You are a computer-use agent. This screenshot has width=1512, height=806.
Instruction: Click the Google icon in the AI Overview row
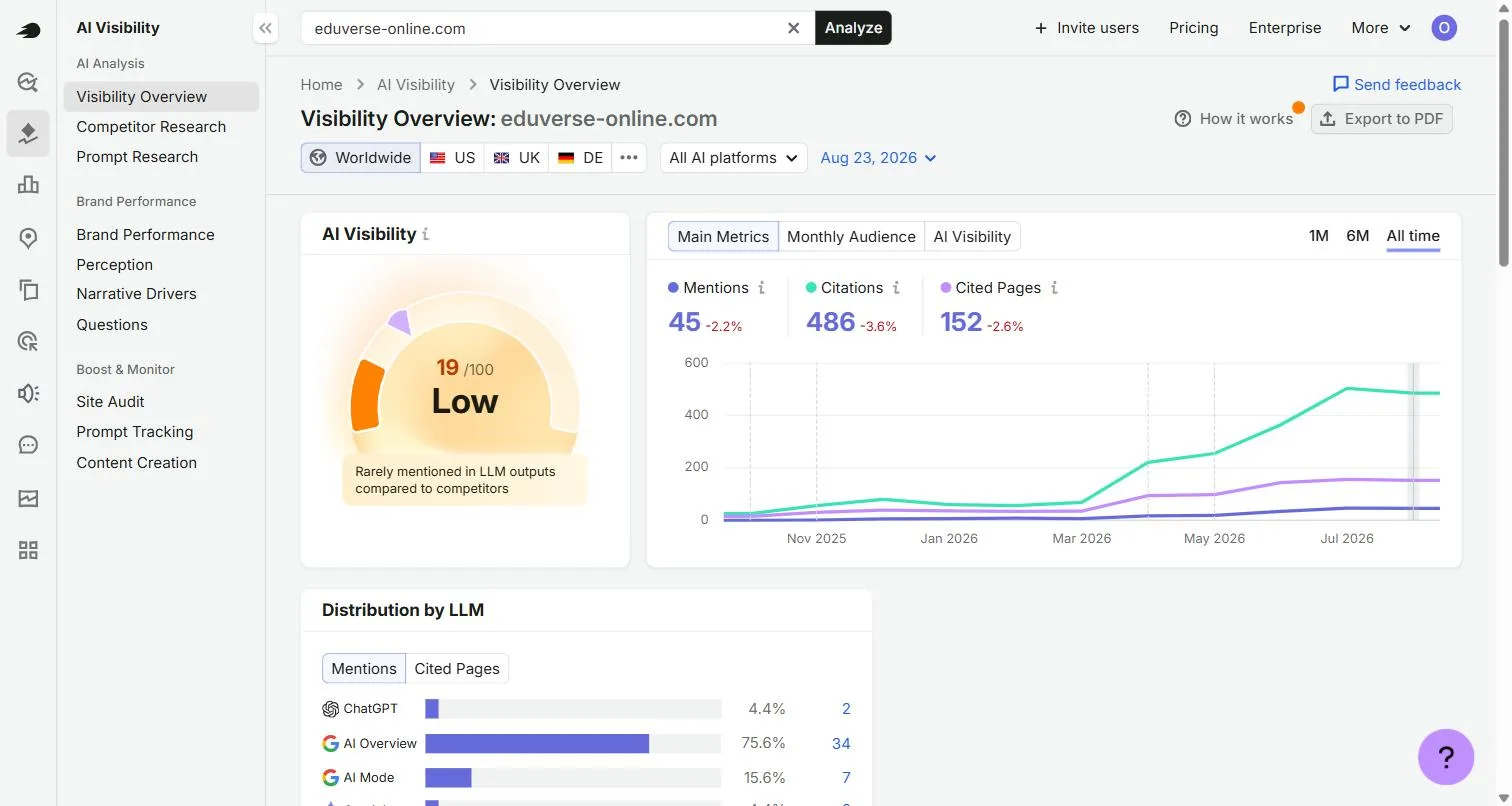(x=330, y=744)
